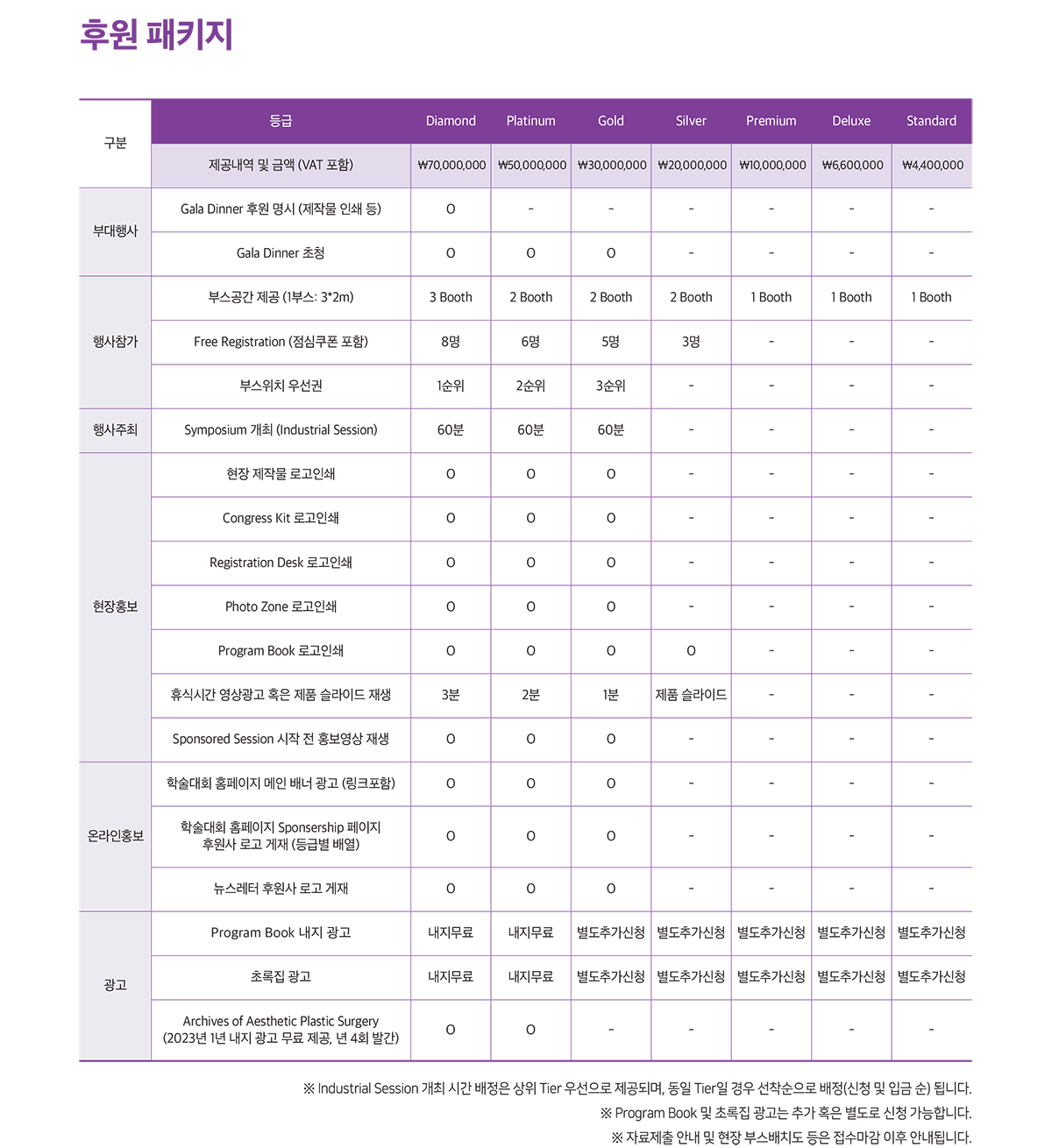Click the ₩20,000,000 Silver price
This screenshot has height=1148, width=1052.
point(692,165)
